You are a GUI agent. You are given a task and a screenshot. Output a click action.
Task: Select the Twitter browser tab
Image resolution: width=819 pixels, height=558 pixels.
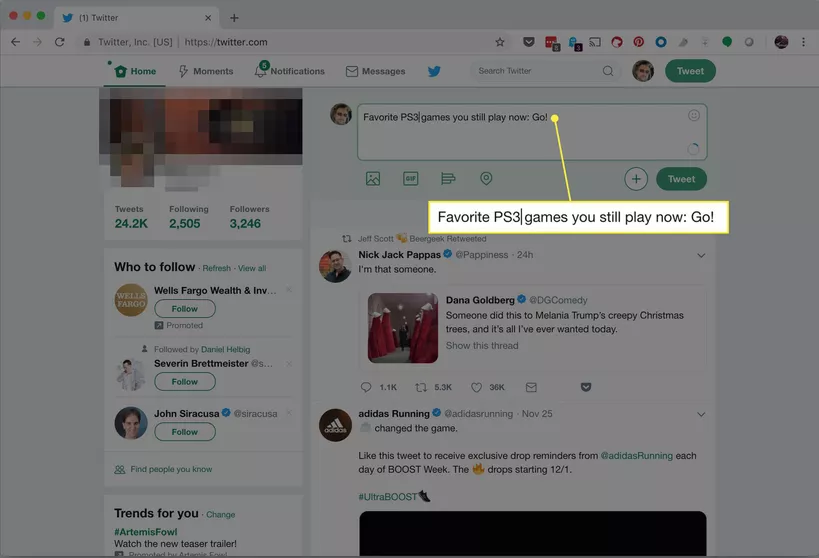[136, 18]
